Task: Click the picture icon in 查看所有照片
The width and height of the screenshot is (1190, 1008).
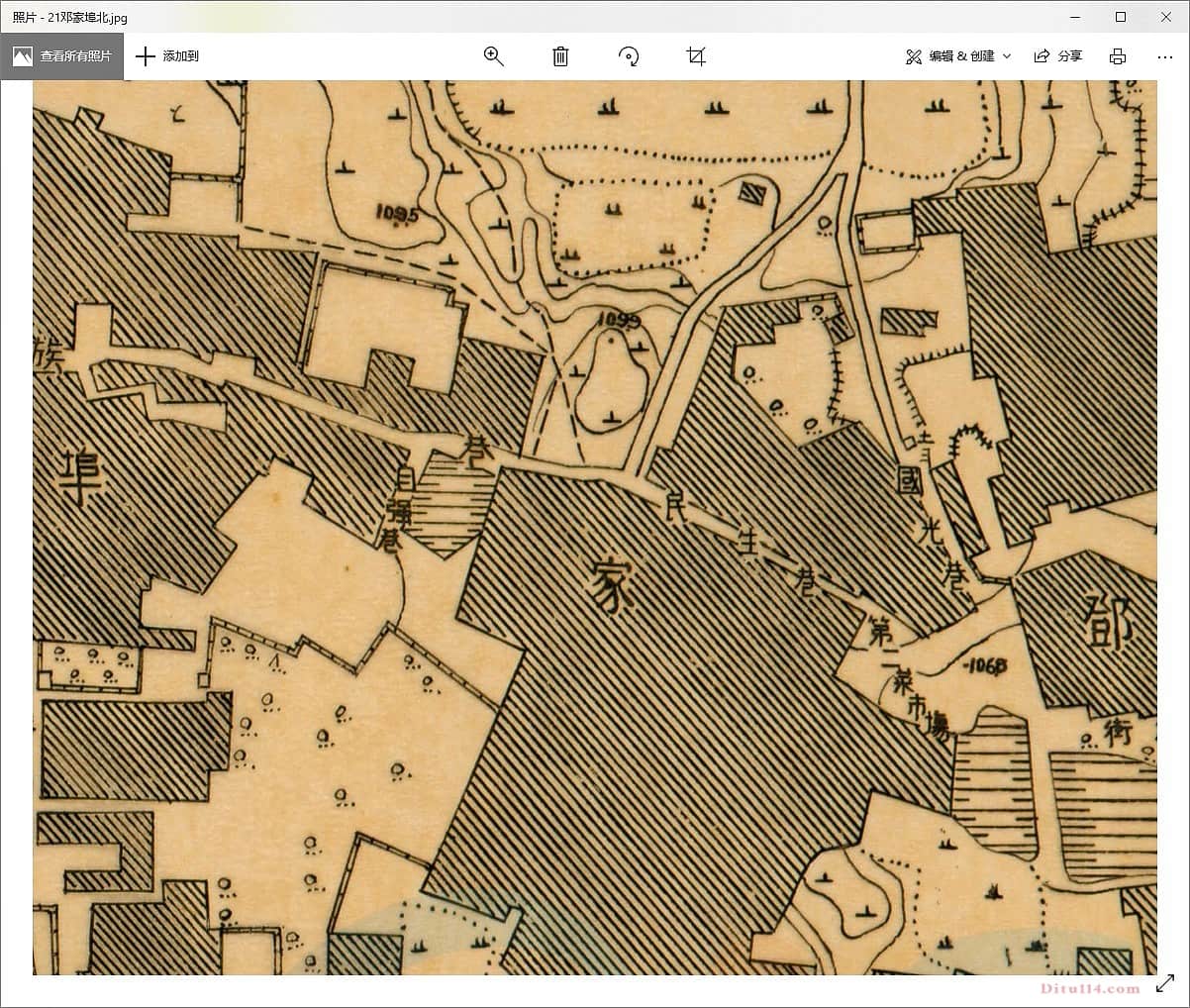Action: pyautogui.click(x=22, y=56)
